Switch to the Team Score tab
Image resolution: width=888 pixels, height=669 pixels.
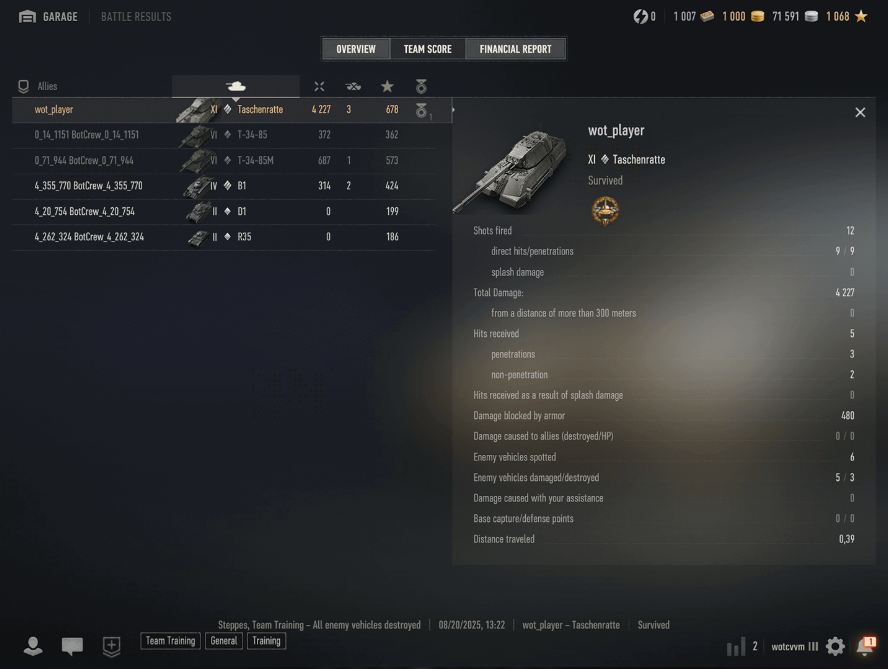tap(428, 49)
